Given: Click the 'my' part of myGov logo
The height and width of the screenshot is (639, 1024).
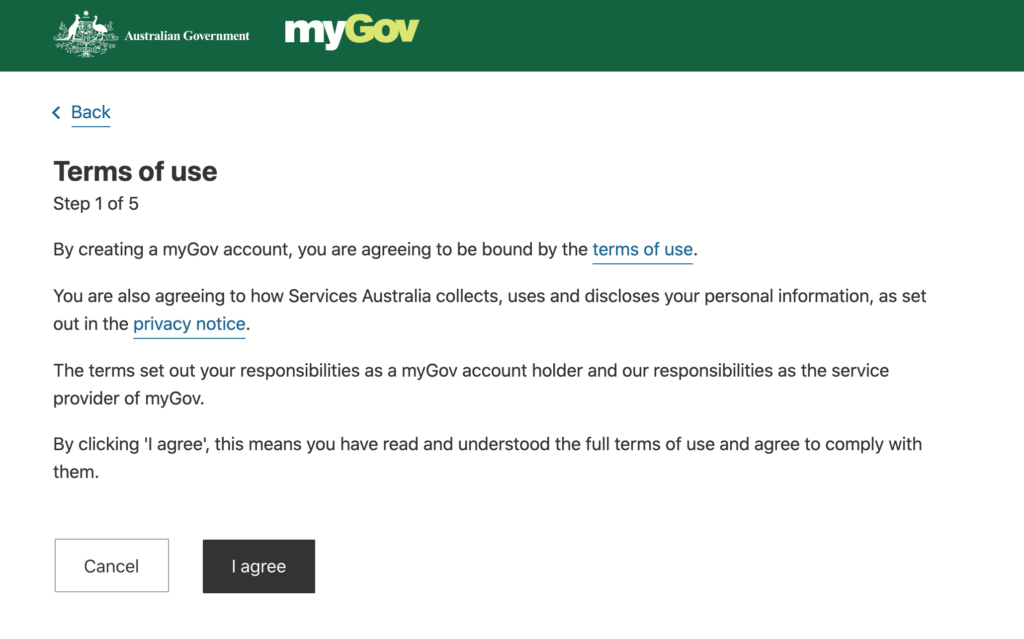Looking at the screenshot, I should click(315, 34).
